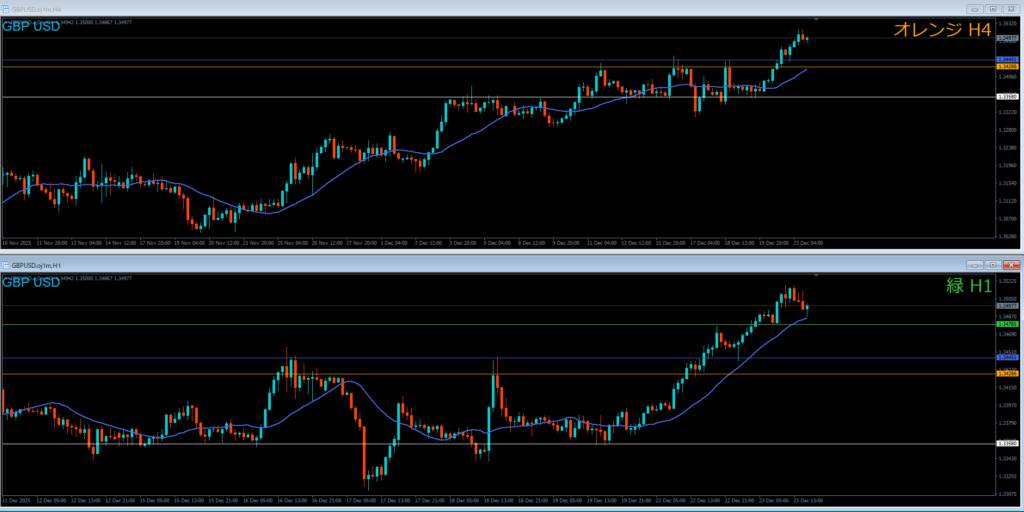Minimize the GBPUSD H1 chart window
This screenshot has width=1024, height=512.
point(975,265)
